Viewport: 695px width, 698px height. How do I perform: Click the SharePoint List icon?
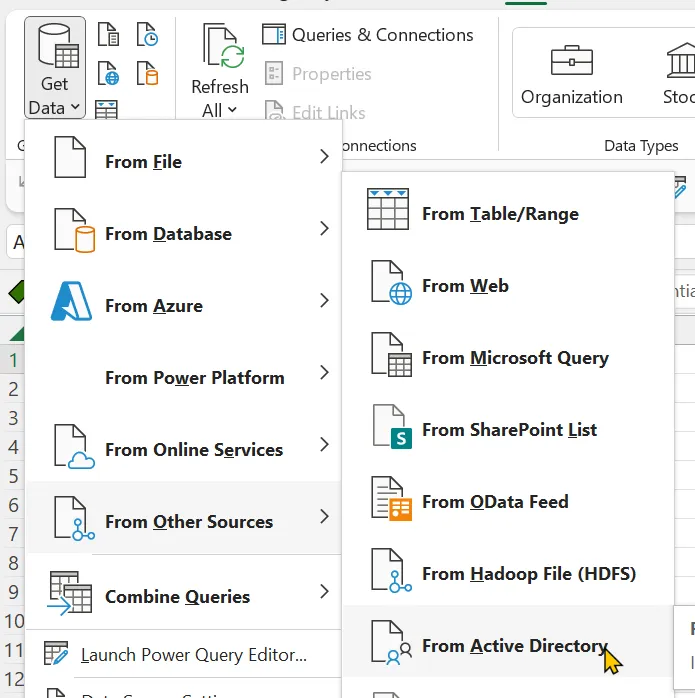coord(392,426)
